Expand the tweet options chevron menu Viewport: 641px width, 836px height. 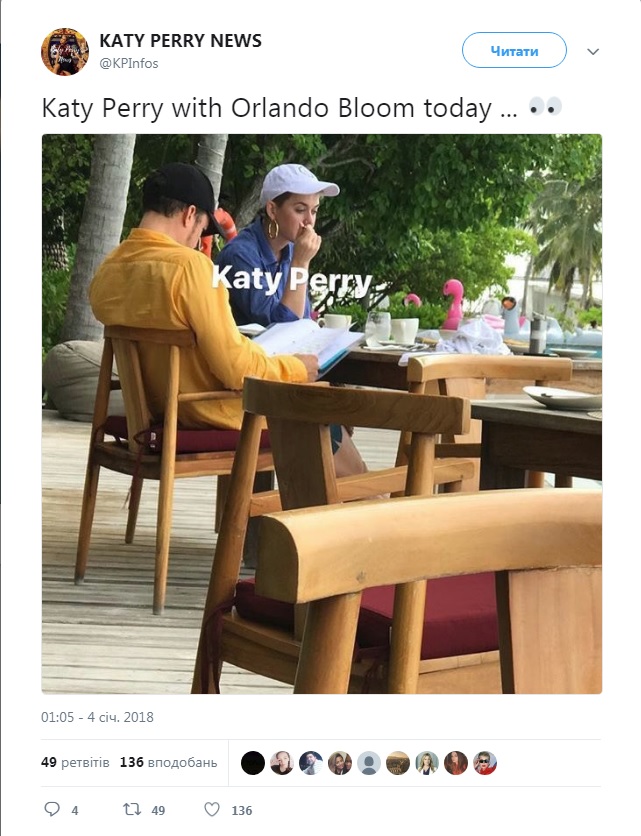point(593,52)
